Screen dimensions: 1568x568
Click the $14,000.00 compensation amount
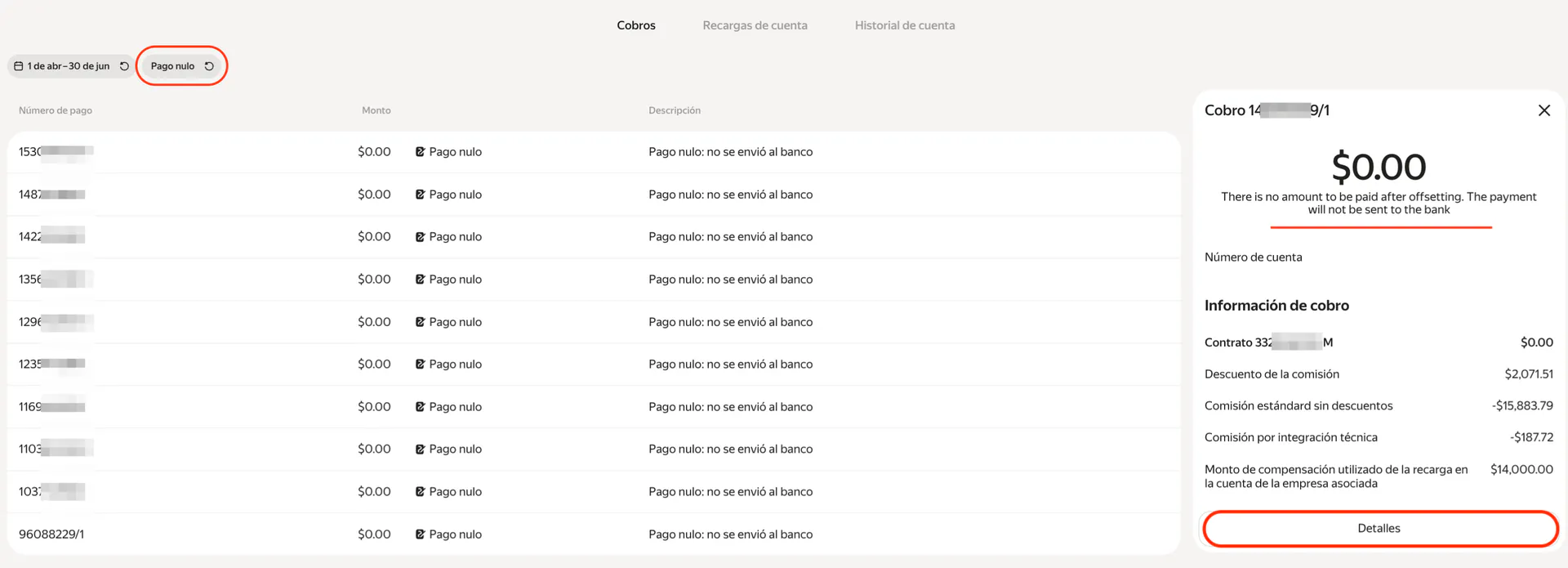1521,470
